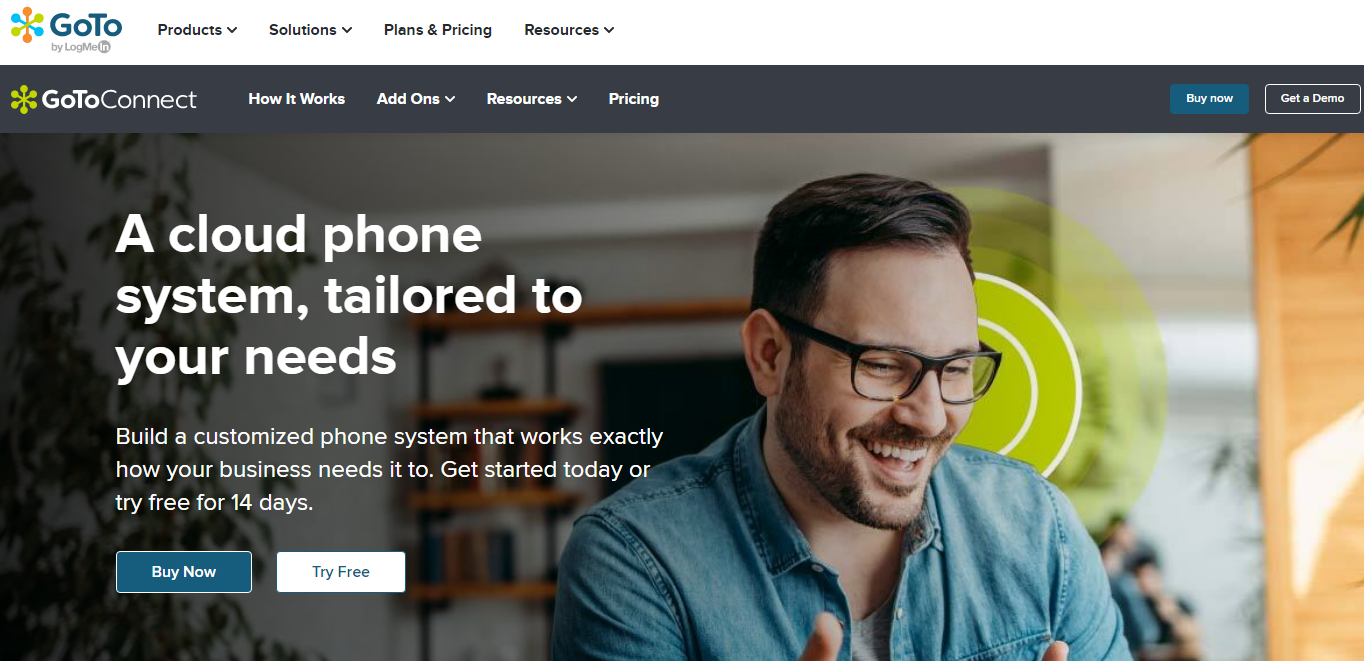Click the Products chevron arrow
Screen dimensions: 1364x661
[232, 30]
